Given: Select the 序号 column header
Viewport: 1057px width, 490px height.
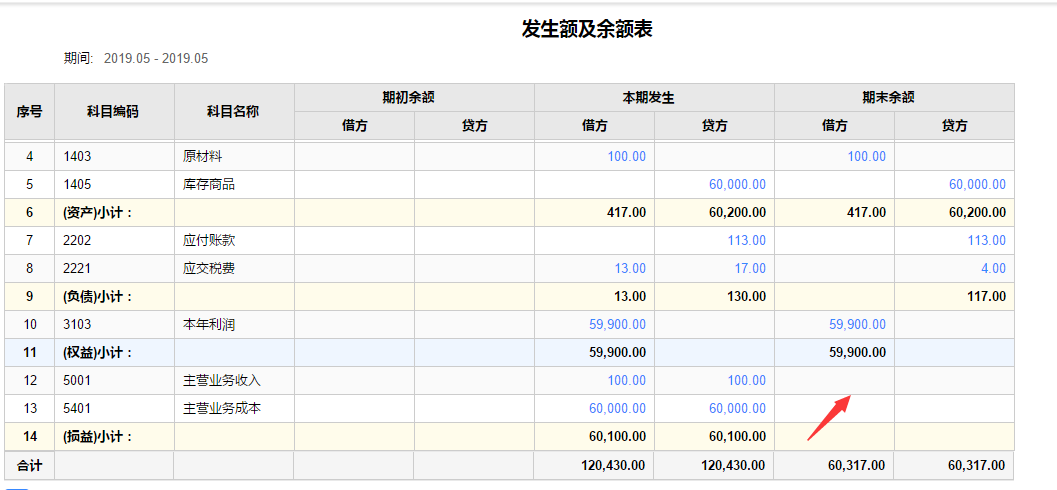Looking at the screenshot, I should click(29, 111).
